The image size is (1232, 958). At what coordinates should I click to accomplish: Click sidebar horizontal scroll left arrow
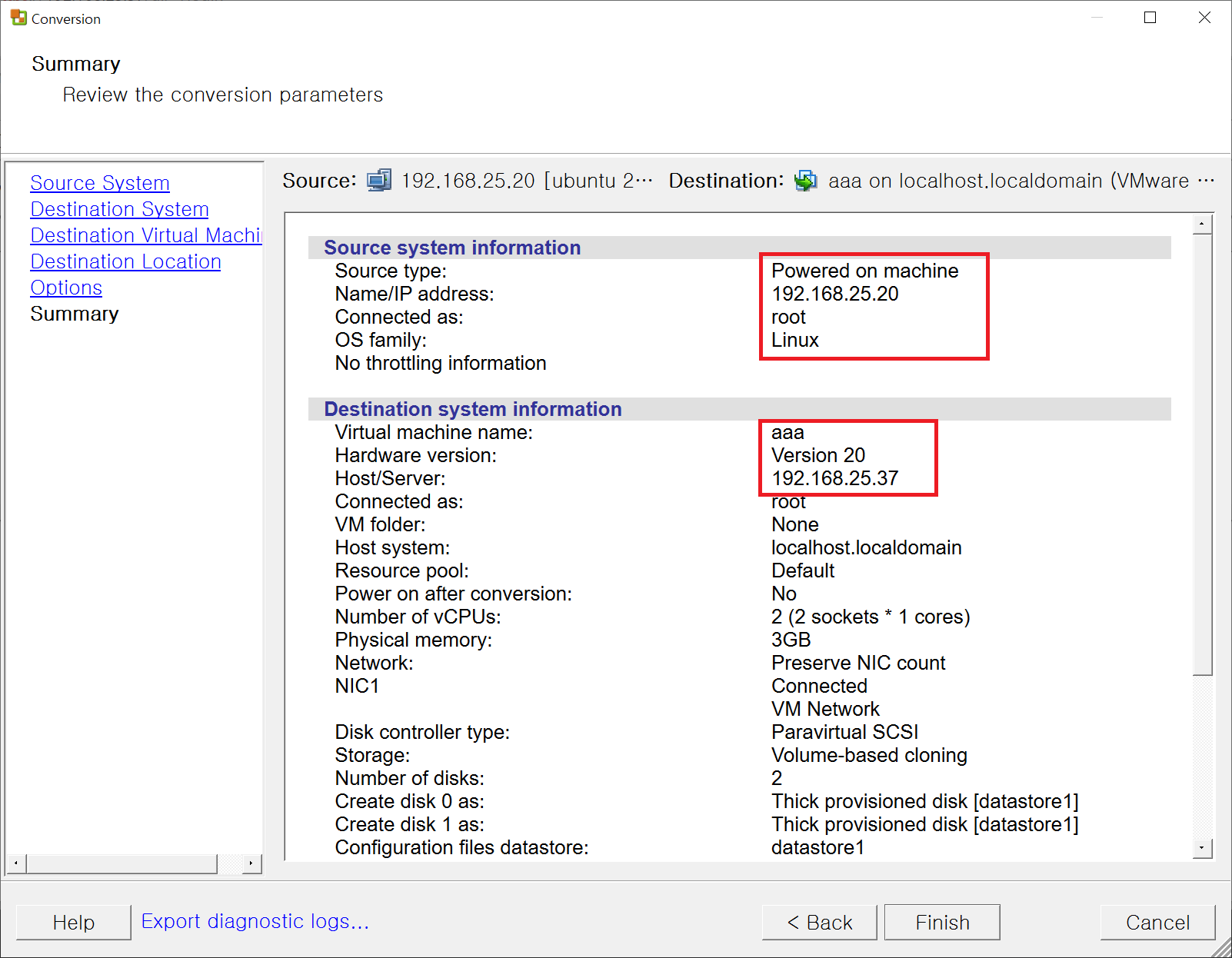click(x=16, y=864)
